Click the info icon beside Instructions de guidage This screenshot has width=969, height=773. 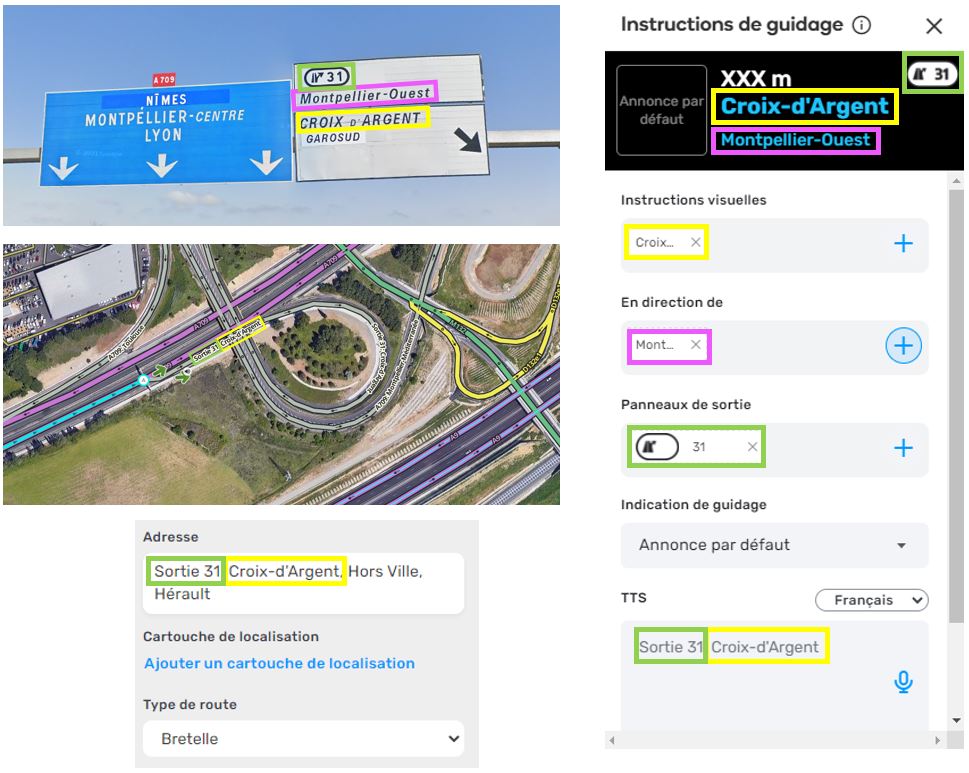[x=861, y=26]
